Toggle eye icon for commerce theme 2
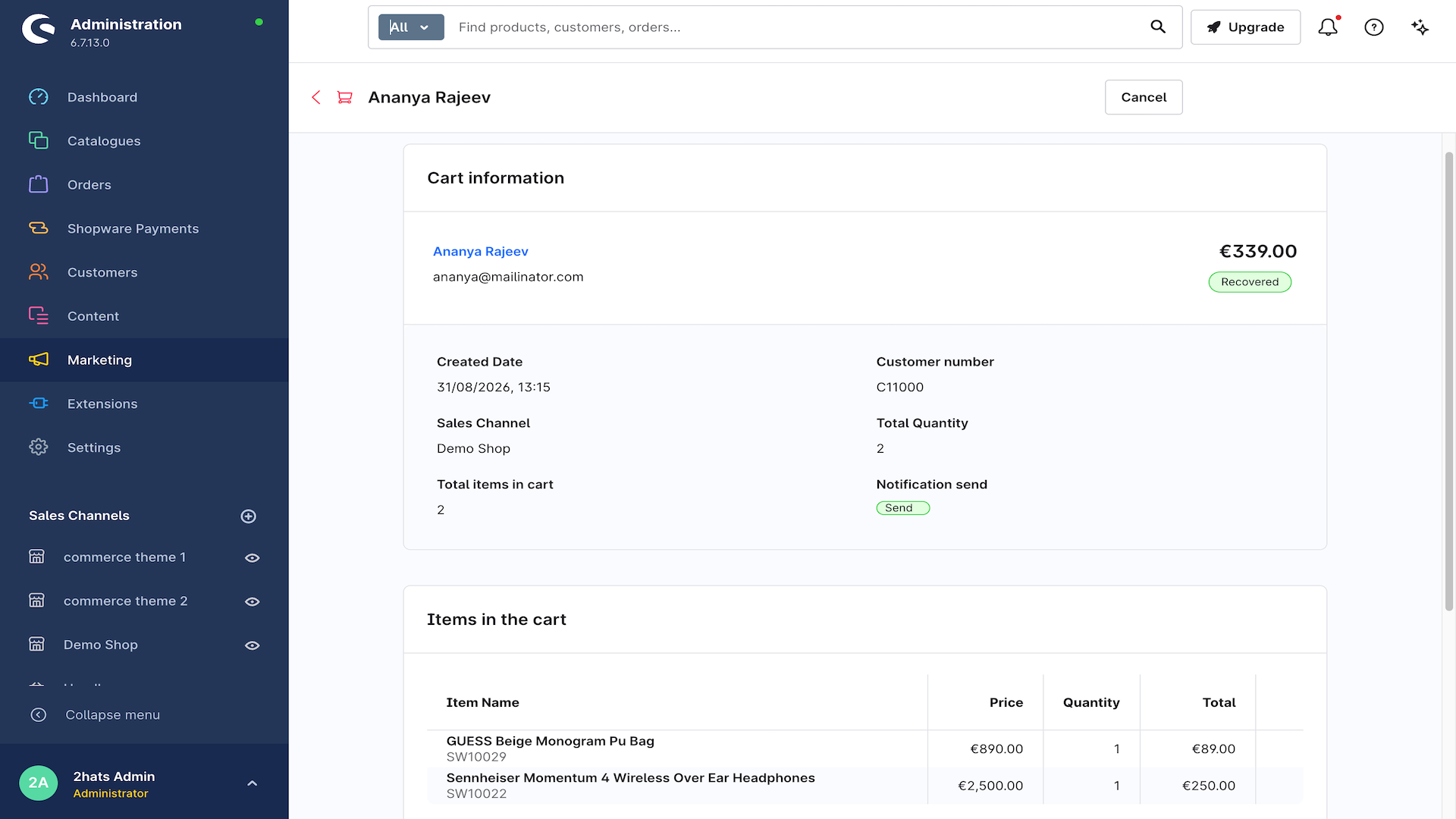 (x=253, y=602)
